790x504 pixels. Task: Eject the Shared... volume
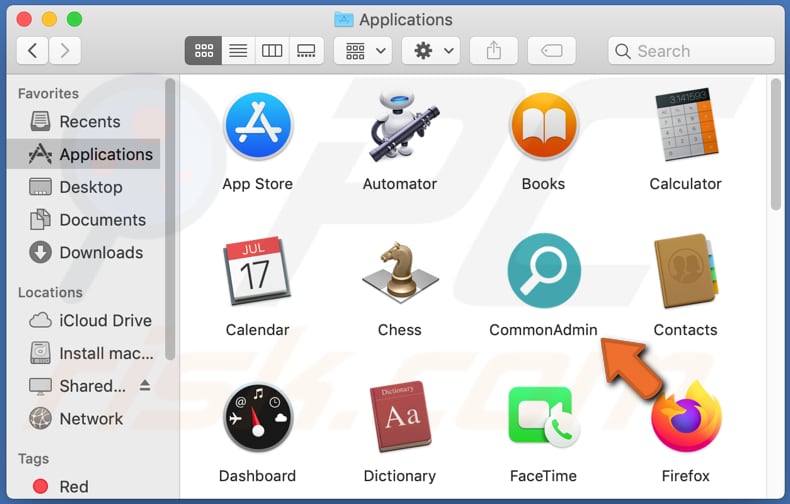(x=145, y=386)
